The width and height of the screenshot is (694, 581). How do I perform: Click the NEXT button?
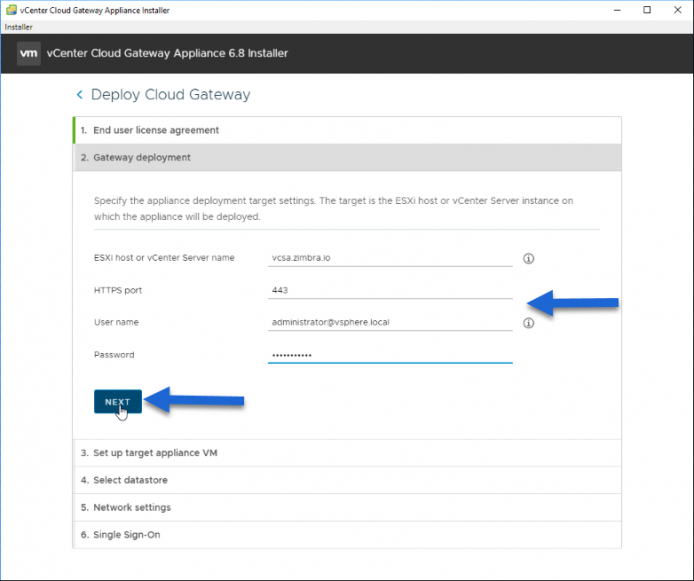pyautogui.click(x=118, y=402)
